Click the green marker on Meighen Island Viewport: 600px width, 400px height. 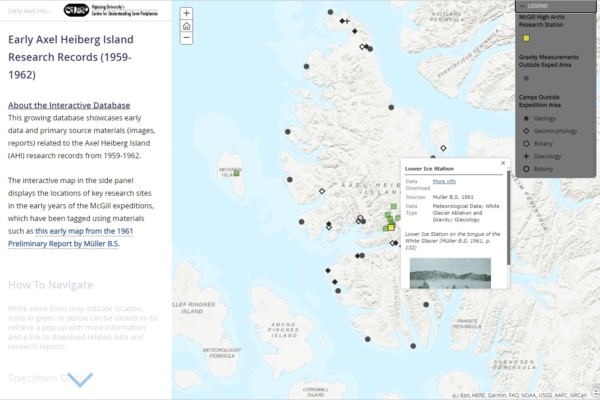pyautogui.click(x=237, y=173)
